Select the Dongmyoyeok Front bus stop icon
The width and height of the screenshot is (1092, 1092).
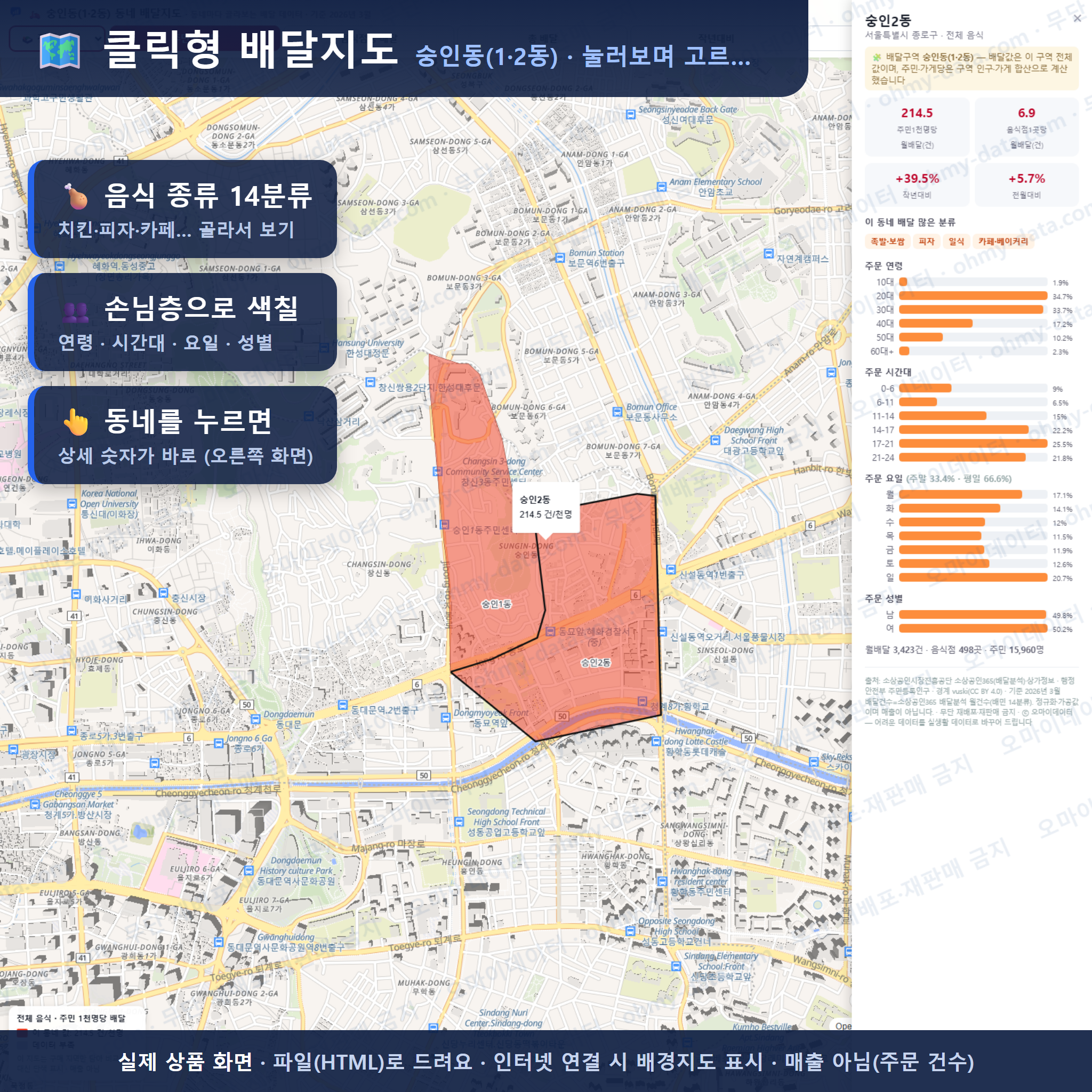446,718
